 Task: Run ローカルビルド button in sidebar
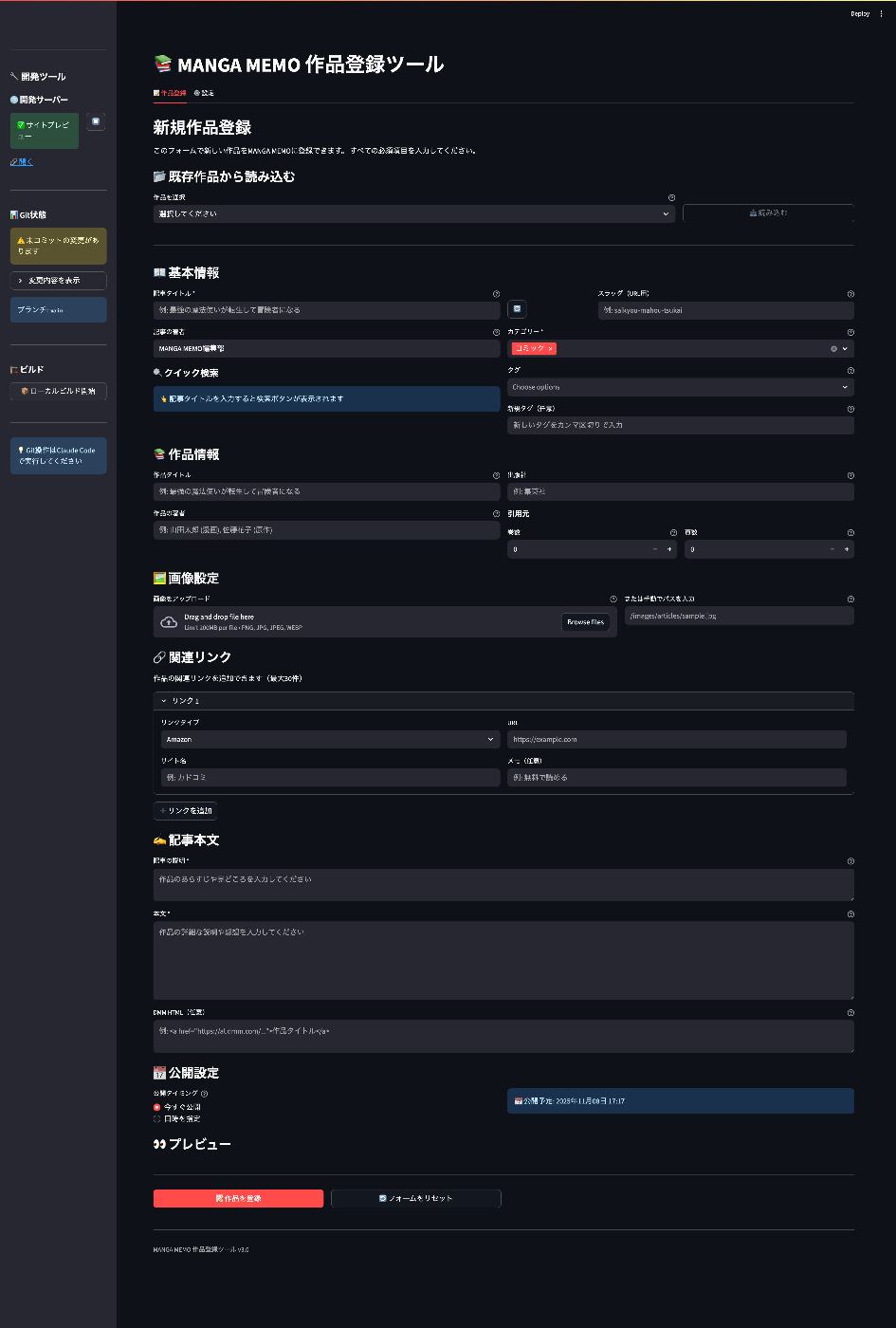coord(58,391)
